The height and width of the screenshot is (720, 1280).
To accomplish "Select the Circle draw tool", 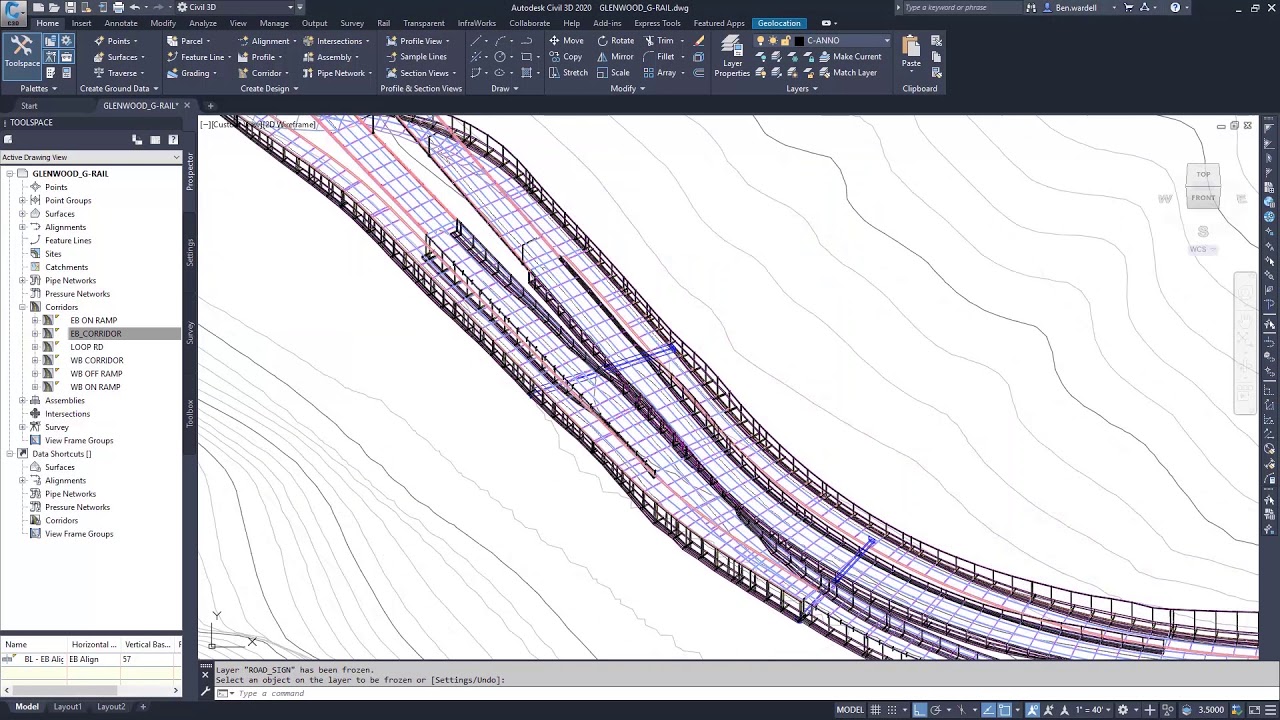I will pyautogui.click(x=500, y=57).
